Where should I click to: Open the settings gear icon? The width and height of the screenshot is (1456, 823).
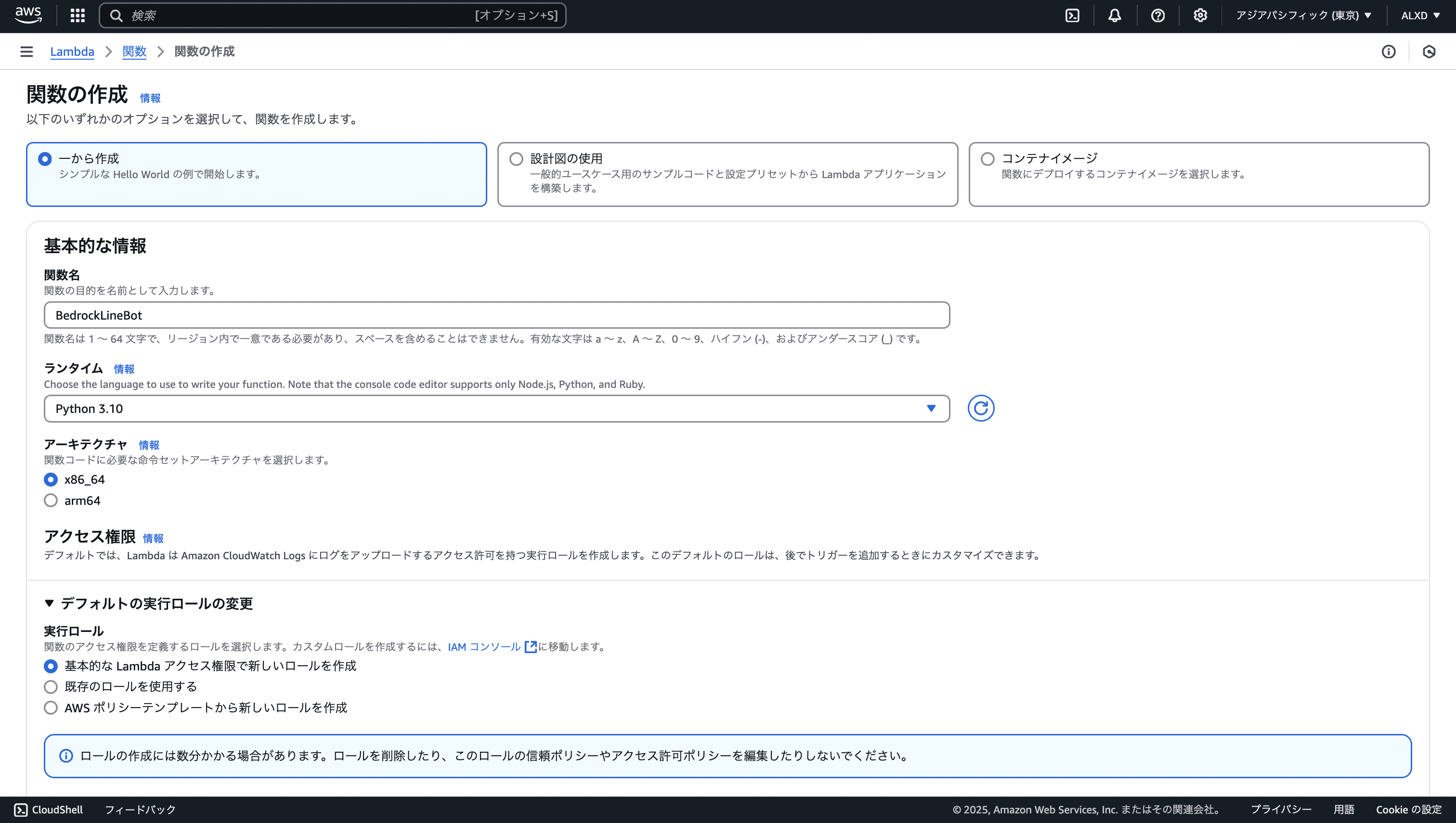tap(1199, 15)
